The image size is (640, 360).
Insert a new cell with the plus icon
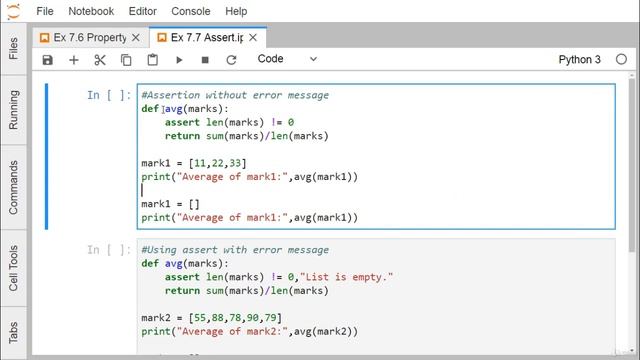click(x=74, y=60)
